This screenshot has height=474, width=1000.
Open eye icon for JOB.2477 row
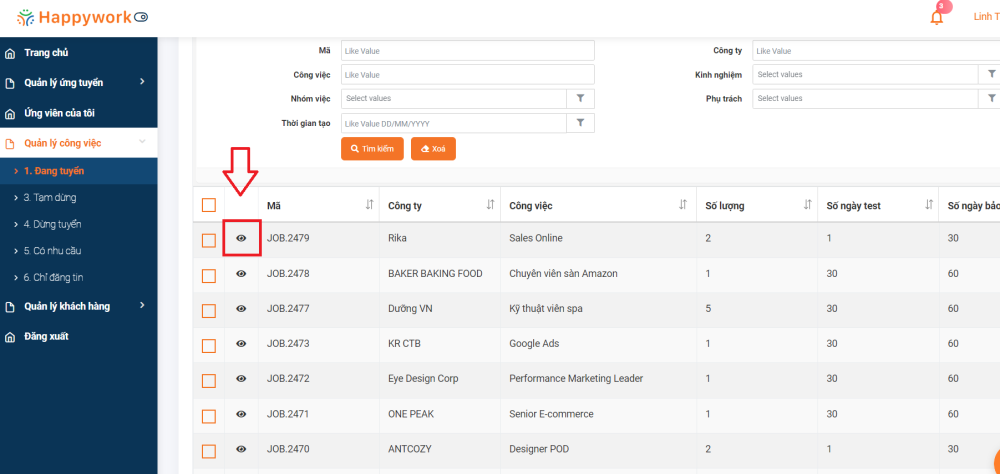tap(241, 309)
